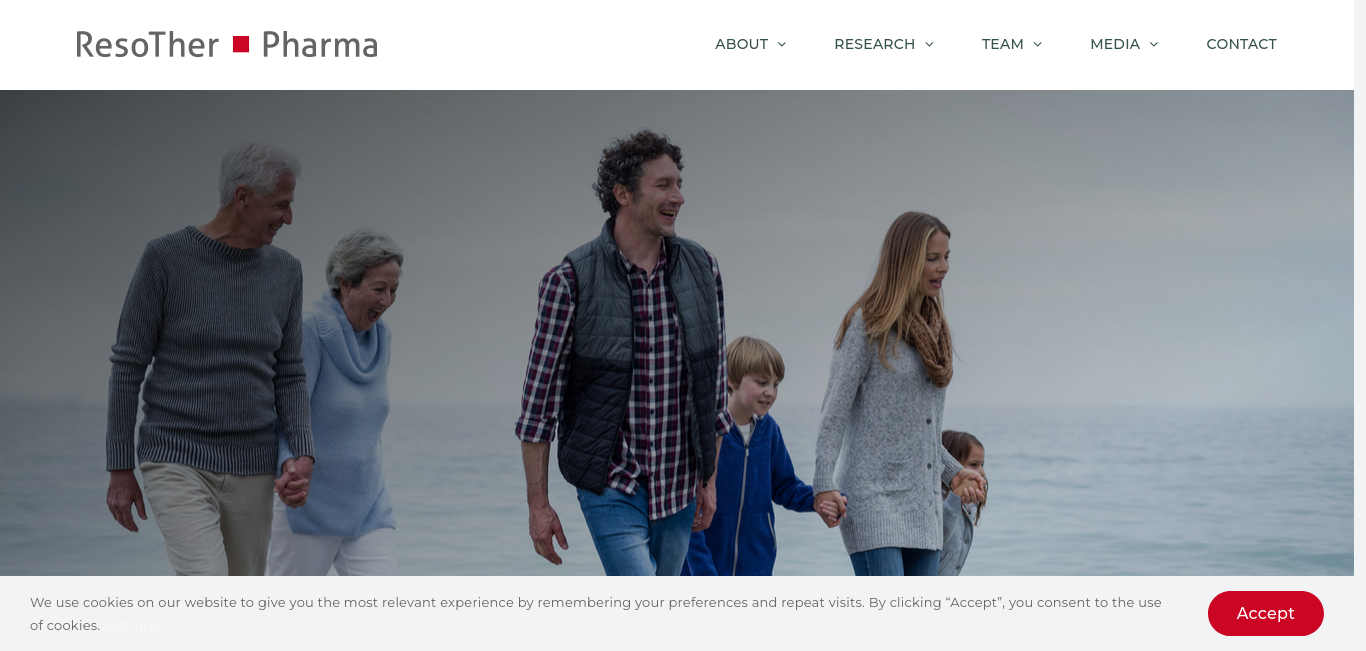Click the elderly man in grey sweater
This screenshot has height=651, width=1366.
point(210,360)
